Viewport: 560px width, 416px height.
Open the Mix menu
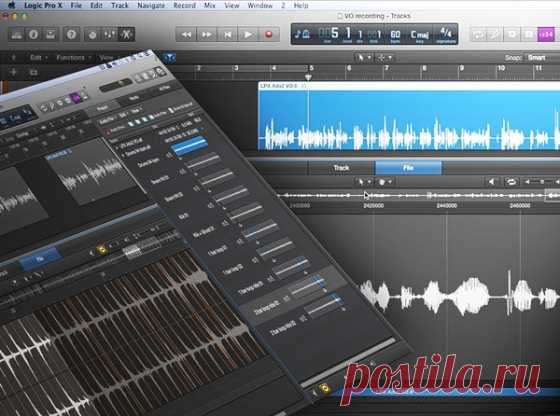coord(210,5)
